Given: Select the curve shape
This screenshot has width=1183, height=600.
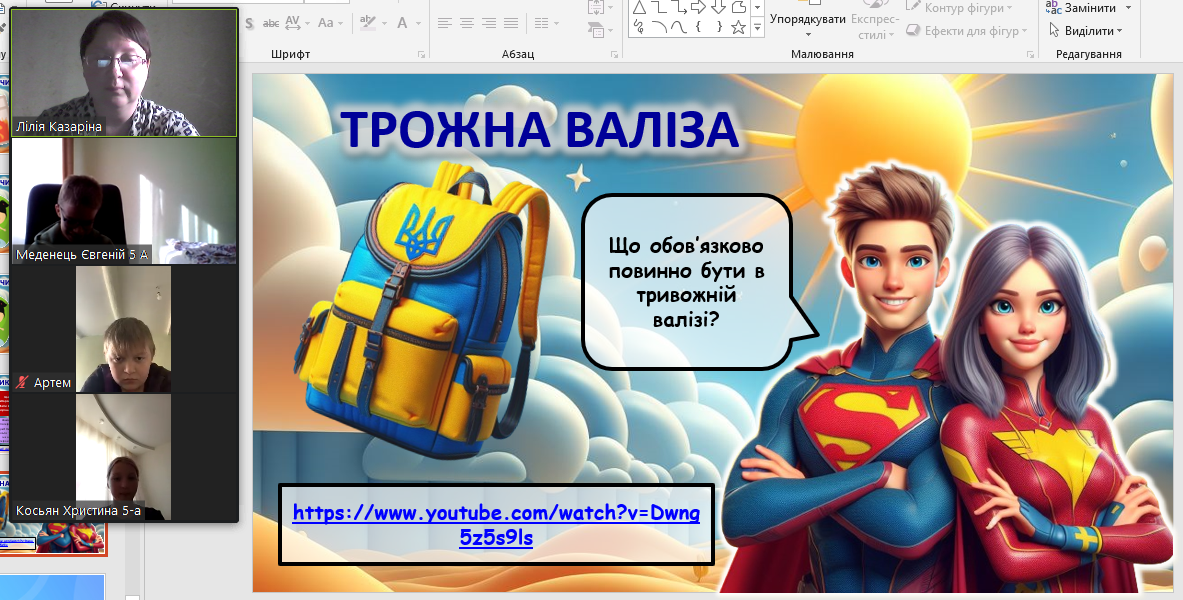Looking at the screenshot, I should coord(679,27).
